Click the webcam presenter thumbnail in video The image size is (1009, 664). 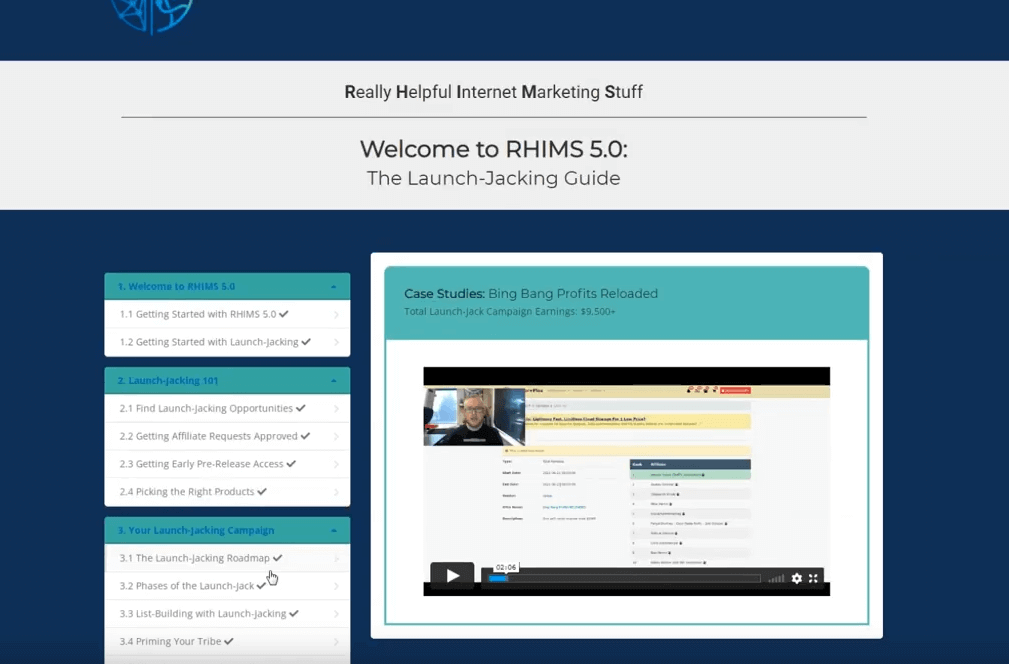coord(474,416)
